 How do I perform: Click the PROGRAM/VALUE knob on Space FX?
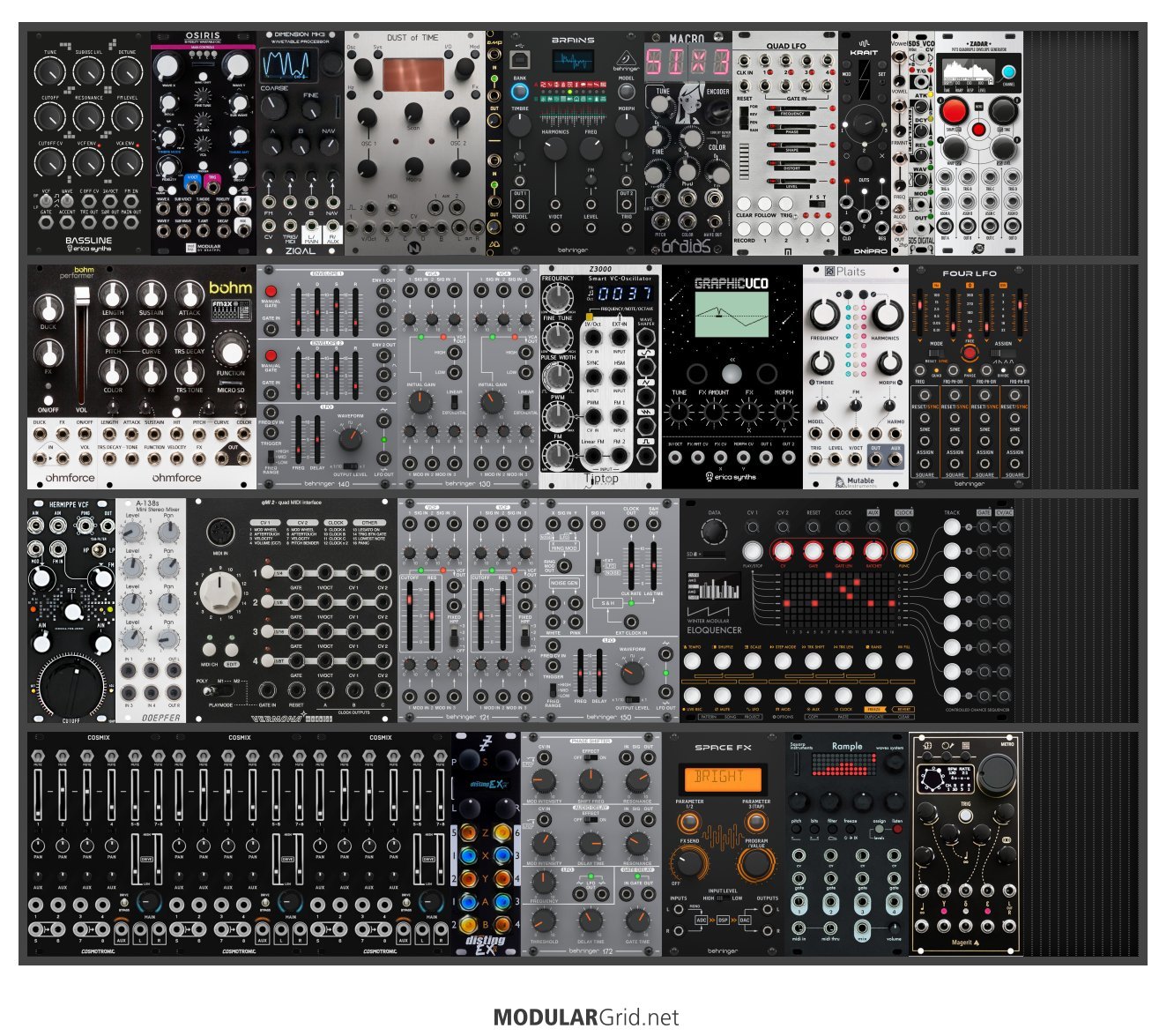pyautogui.click(x=755, y=863)
